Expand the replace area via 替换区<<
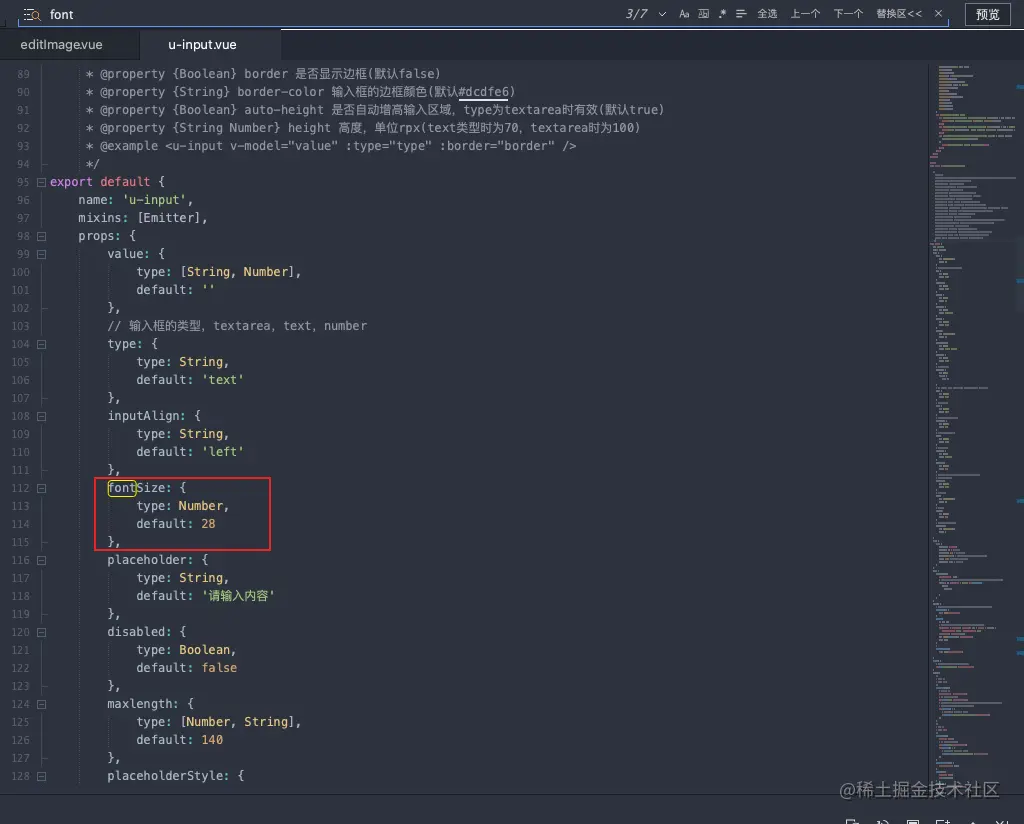 coord(899,14)
